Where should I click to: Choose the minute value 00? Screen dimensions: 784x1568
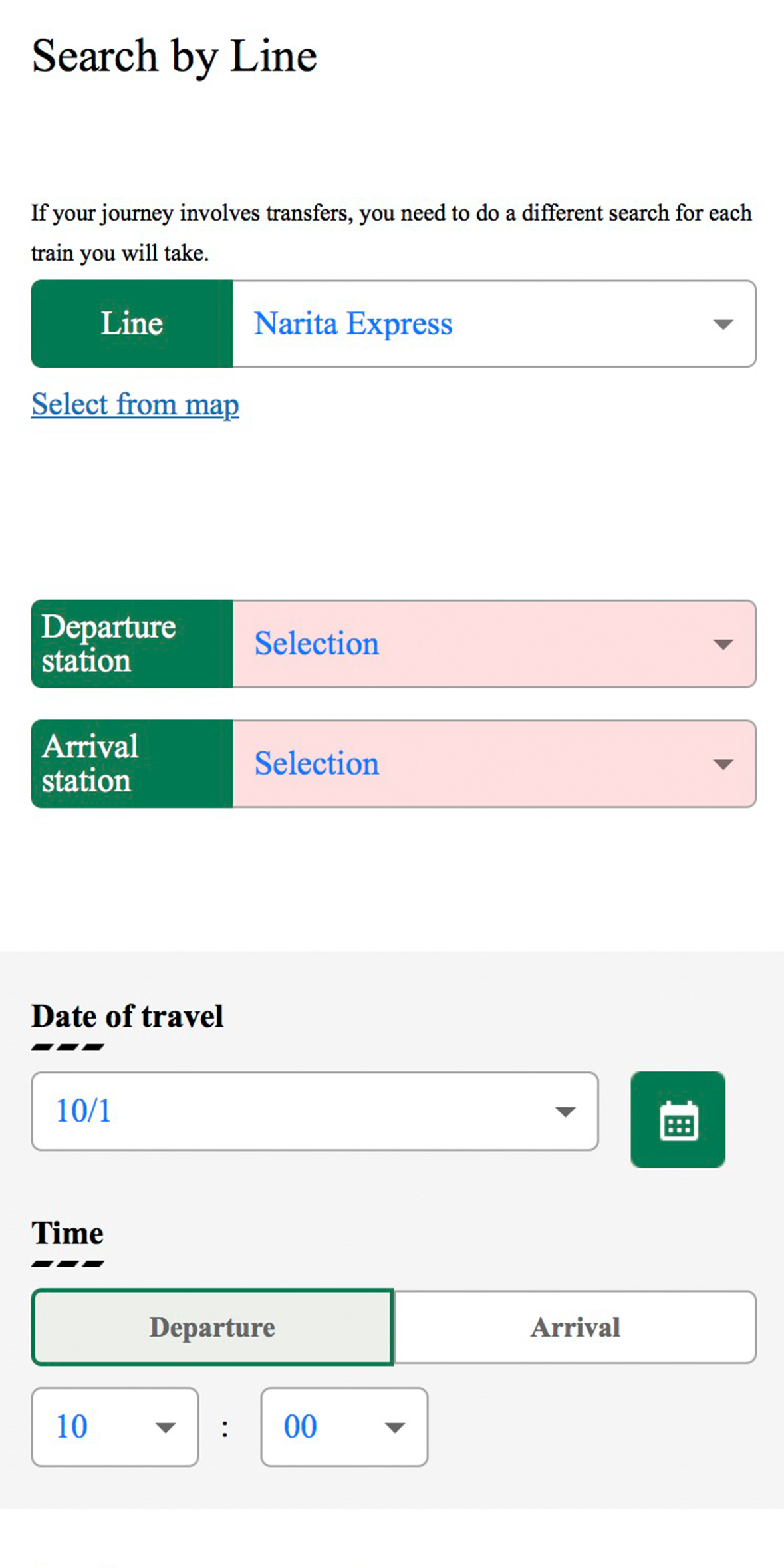point(301,1427)
